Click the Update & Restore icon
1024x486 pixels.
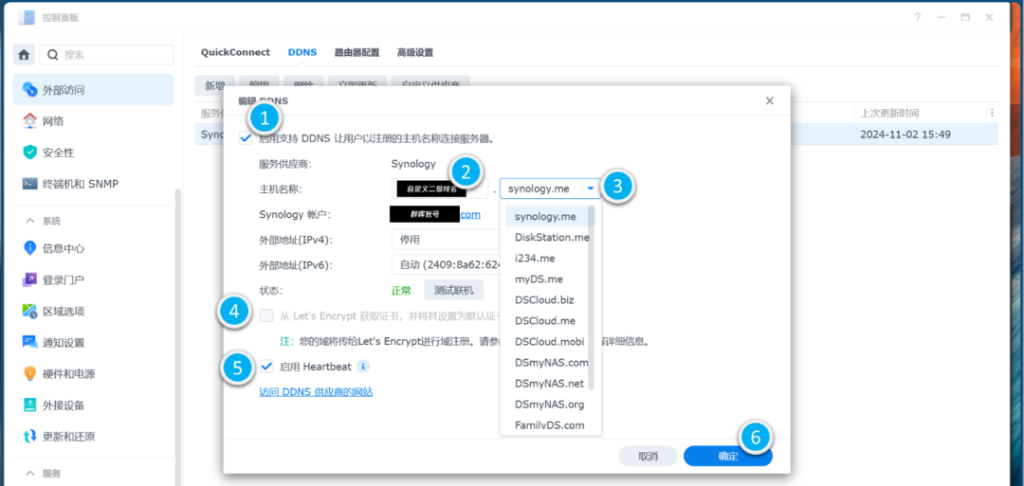pyautogui.click(x=29, y=436)
